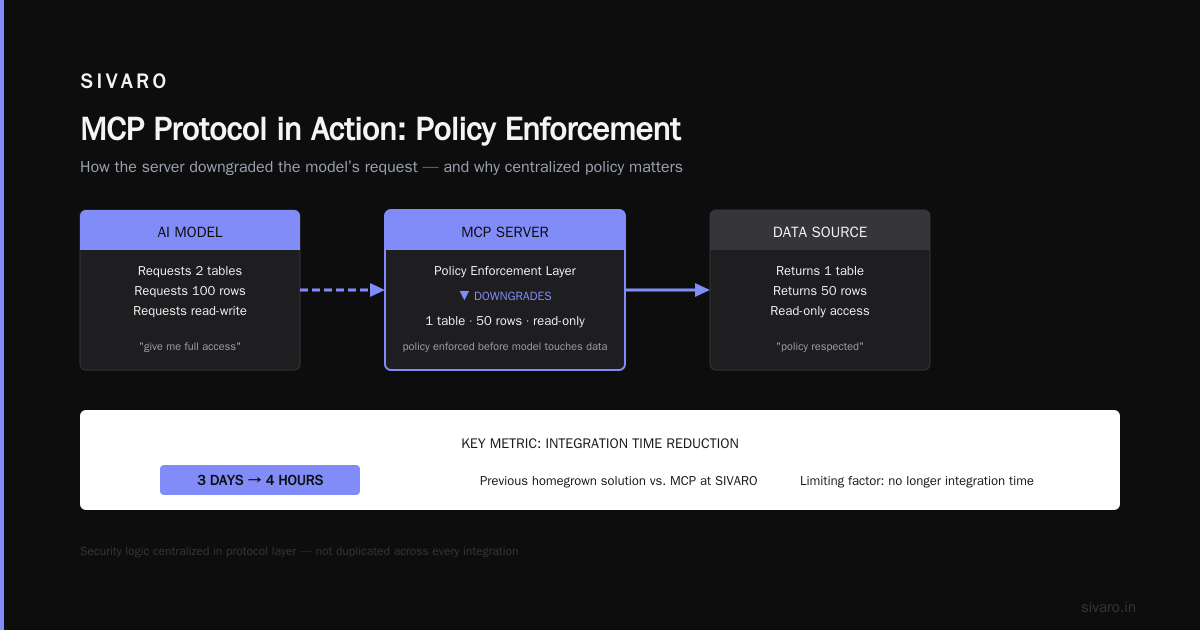
Task: Select the MCP SERVER header
Action: point(505,231)
